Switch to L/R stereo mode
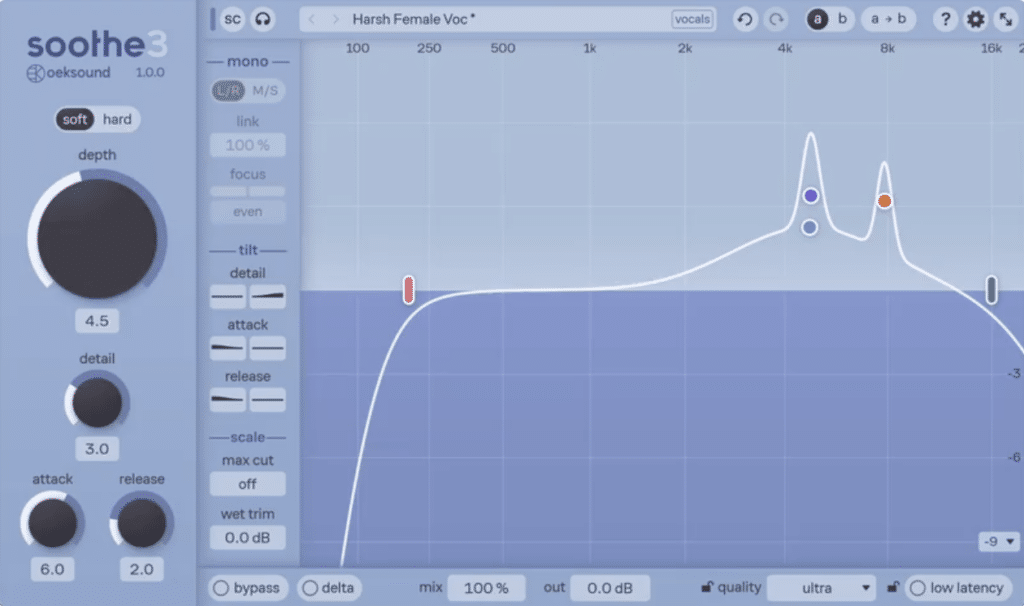This screenshot has width=1024, height=606. coord(229,91)
